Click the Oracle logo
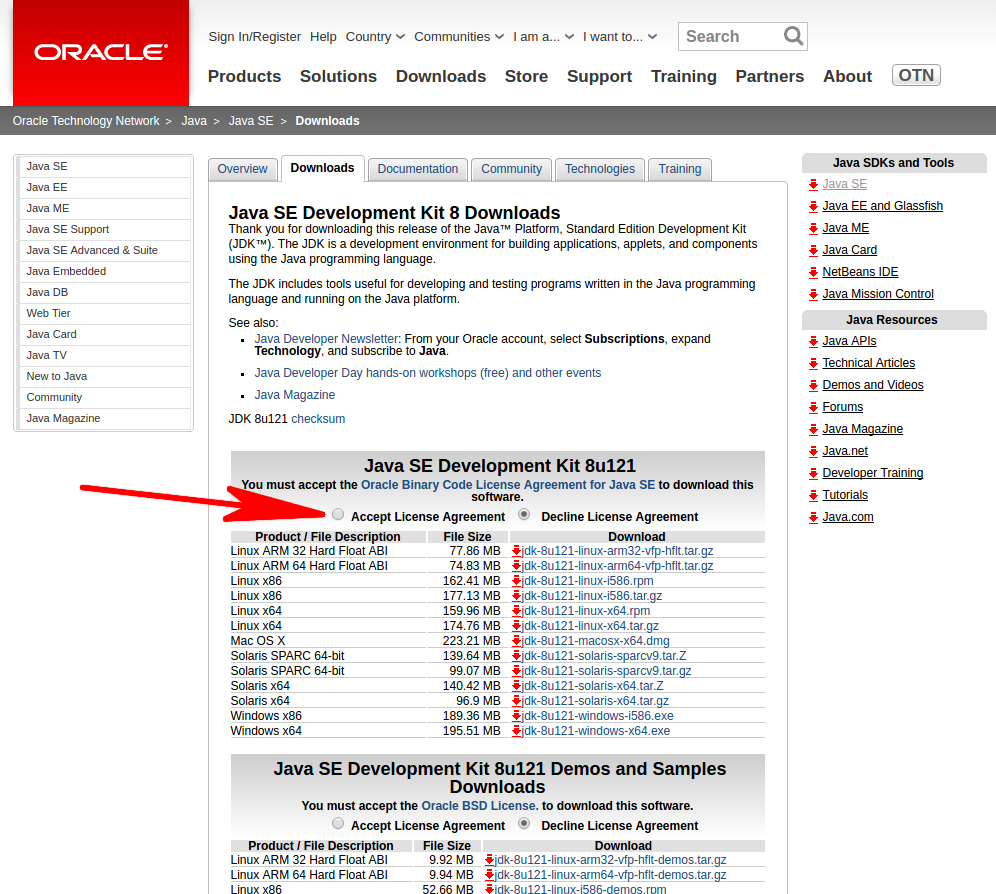Image resolution: width=996 pixels, height=894 pixels. click(101, 52)
